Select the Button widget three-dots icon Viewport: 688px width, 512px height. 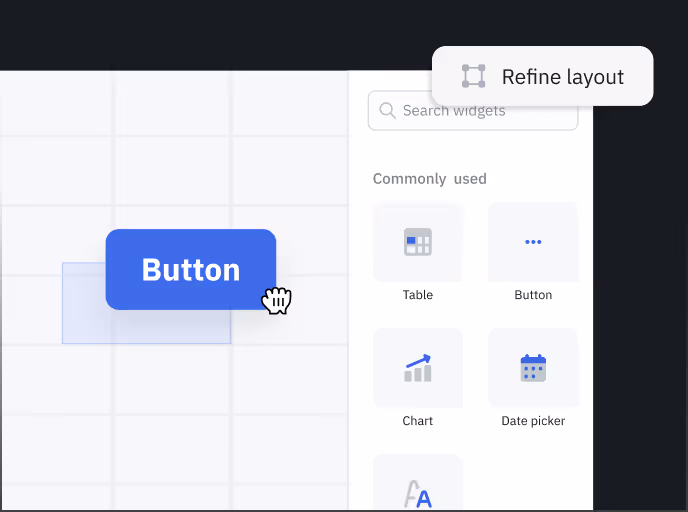(533, 242)
